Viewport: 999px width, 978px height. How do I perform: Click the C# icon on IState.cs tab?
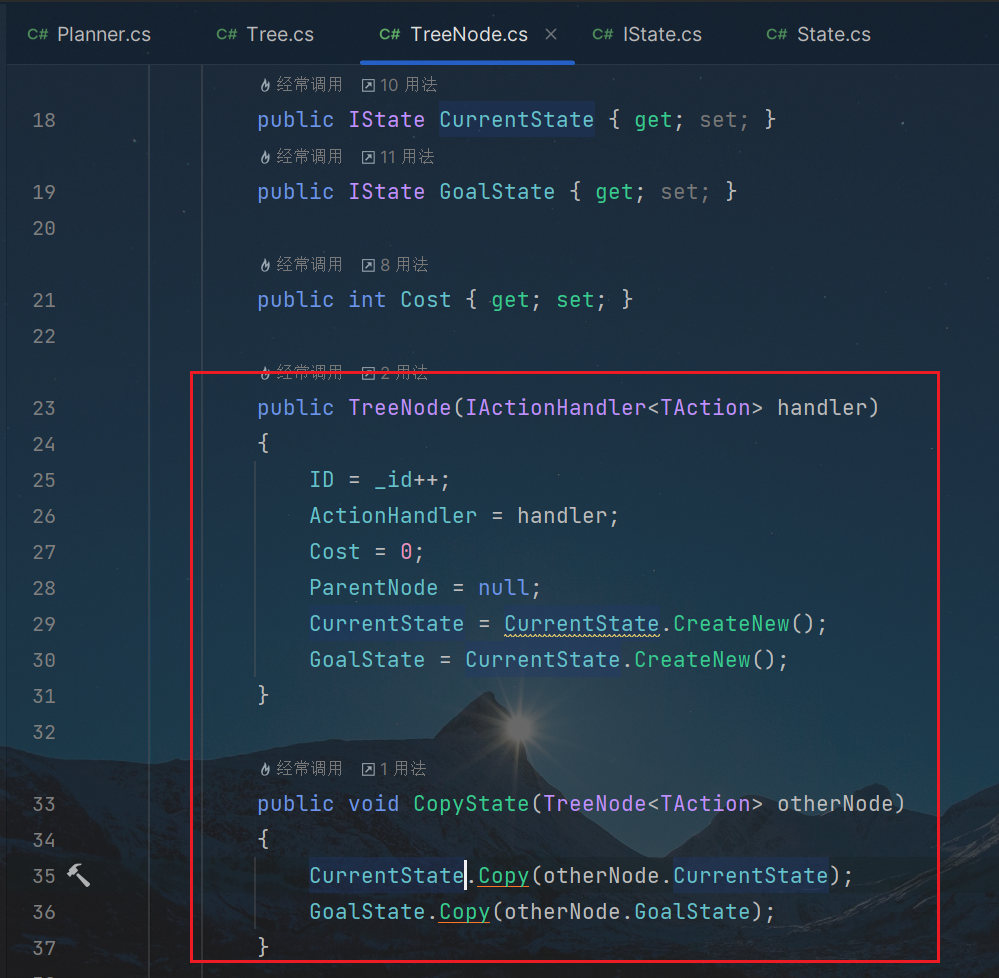tap(603, 34)
